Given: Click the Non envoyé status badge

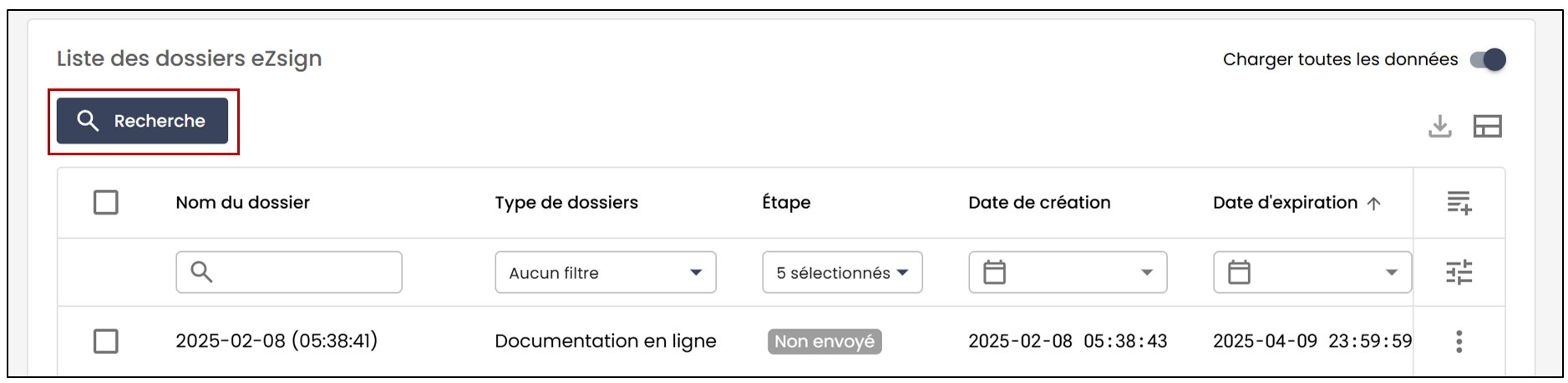Looking at the screenshot, I should pos(825,341).
